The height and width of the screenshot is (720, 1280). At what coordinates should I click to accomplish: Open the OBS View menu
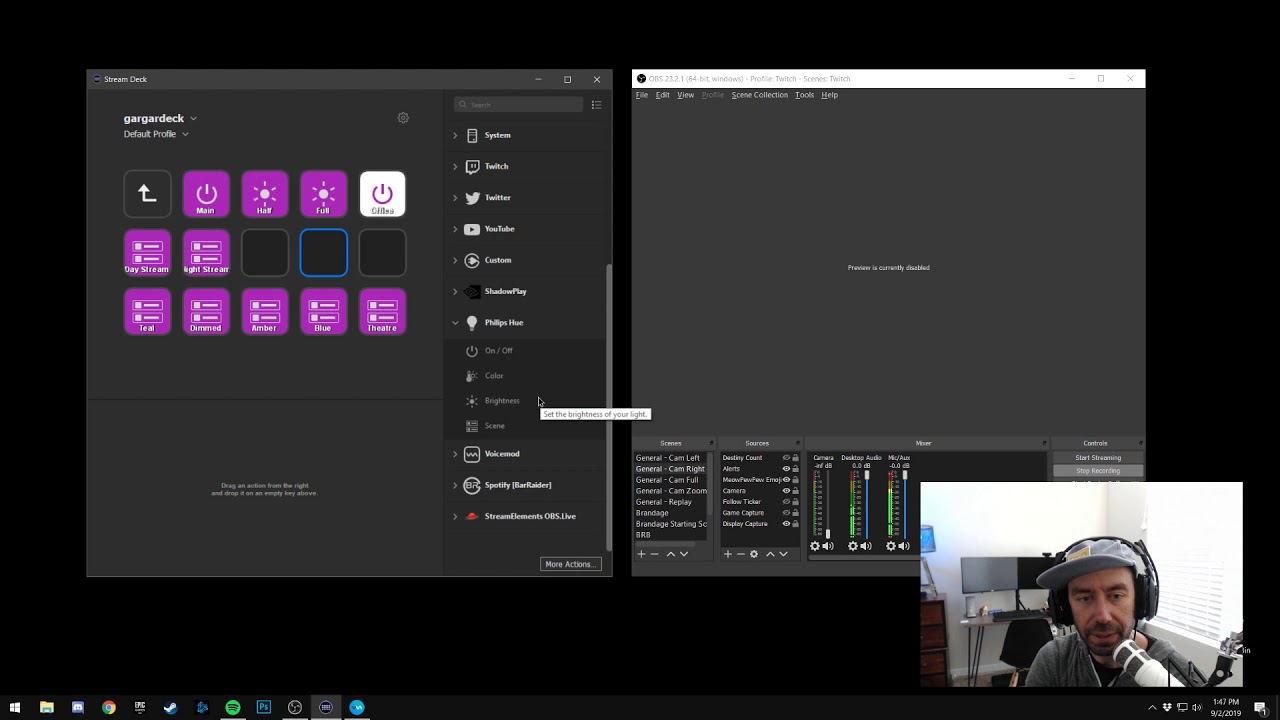(685, 95)
